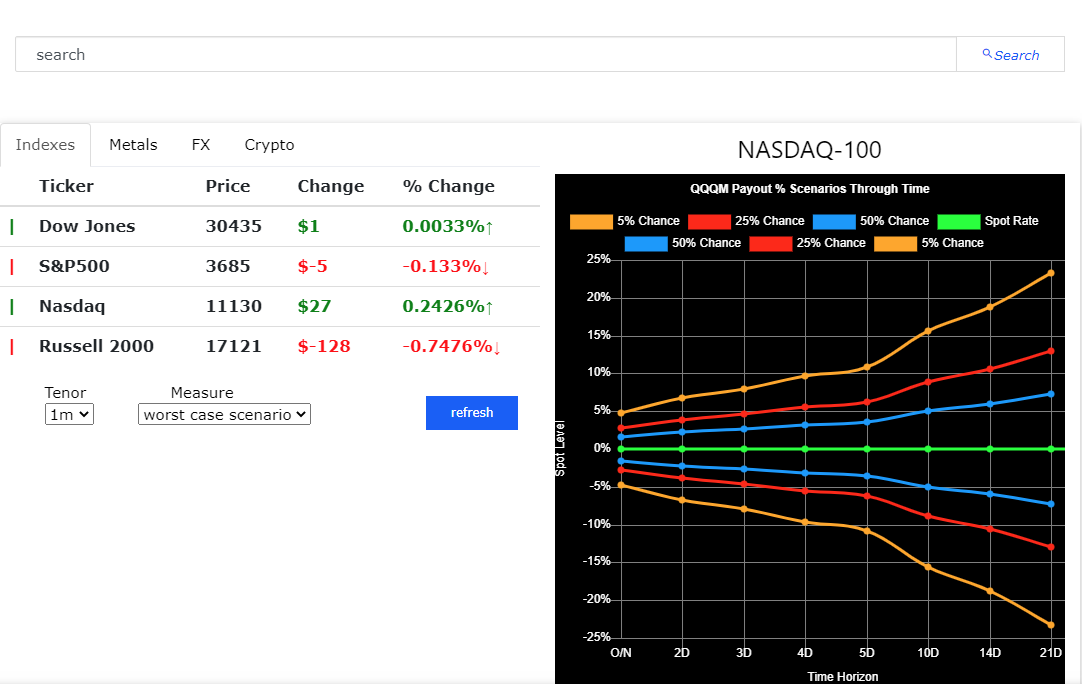Click the Price column header
The width and height of the screenshot is (1082, 692).
coord(228,186)
